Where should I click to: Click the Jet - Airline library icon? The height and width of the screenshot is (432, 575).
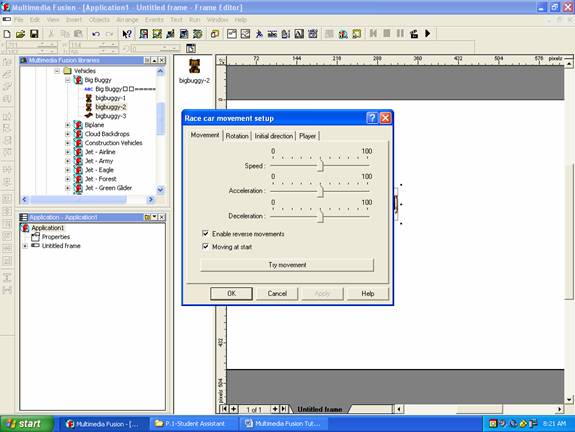(78, 152)
